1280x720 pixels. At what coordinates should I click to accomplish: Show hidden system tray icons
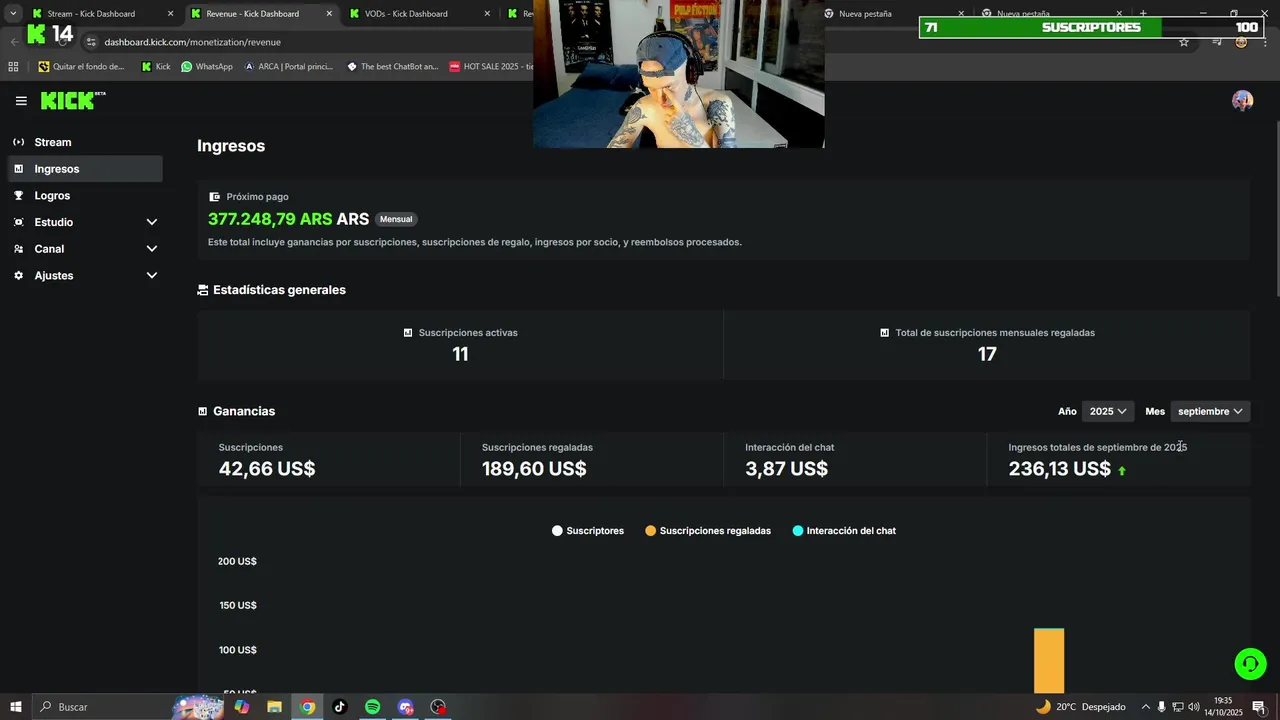coord(1146,707)
